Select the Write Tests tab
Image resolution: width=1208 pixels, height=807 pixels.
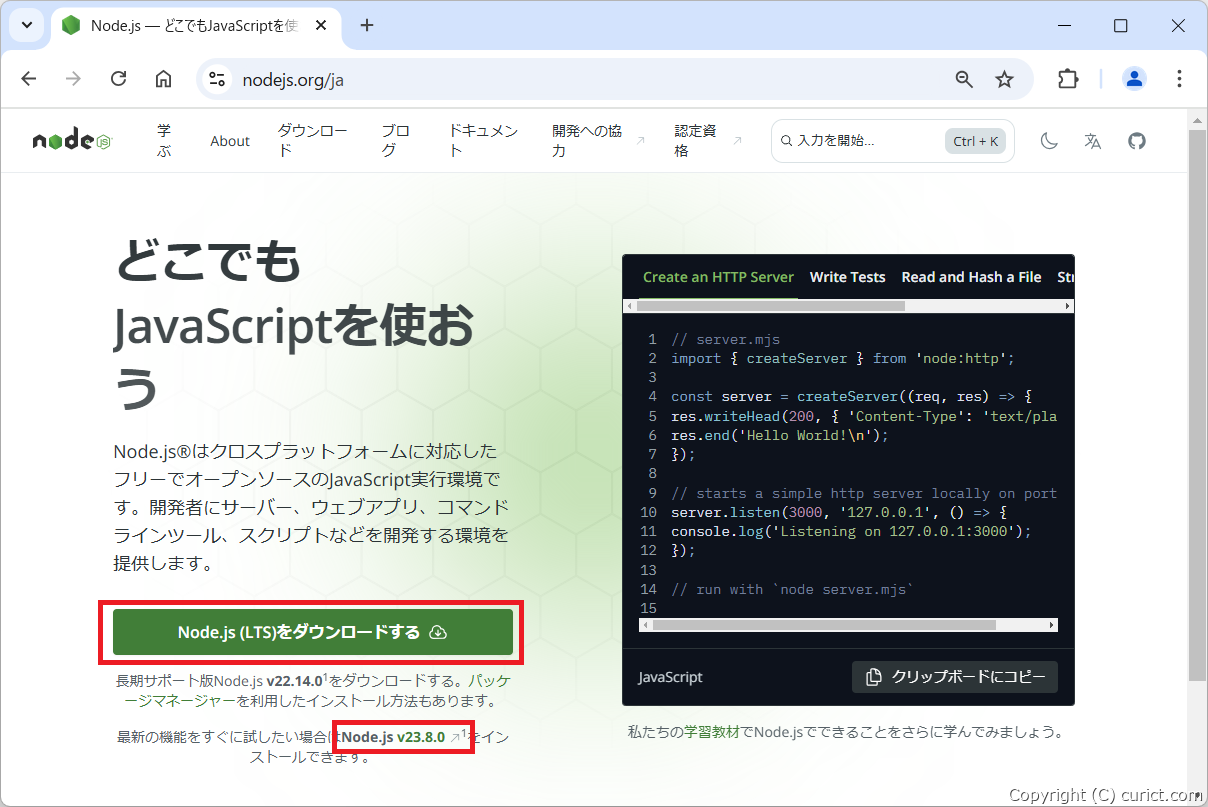848,277
